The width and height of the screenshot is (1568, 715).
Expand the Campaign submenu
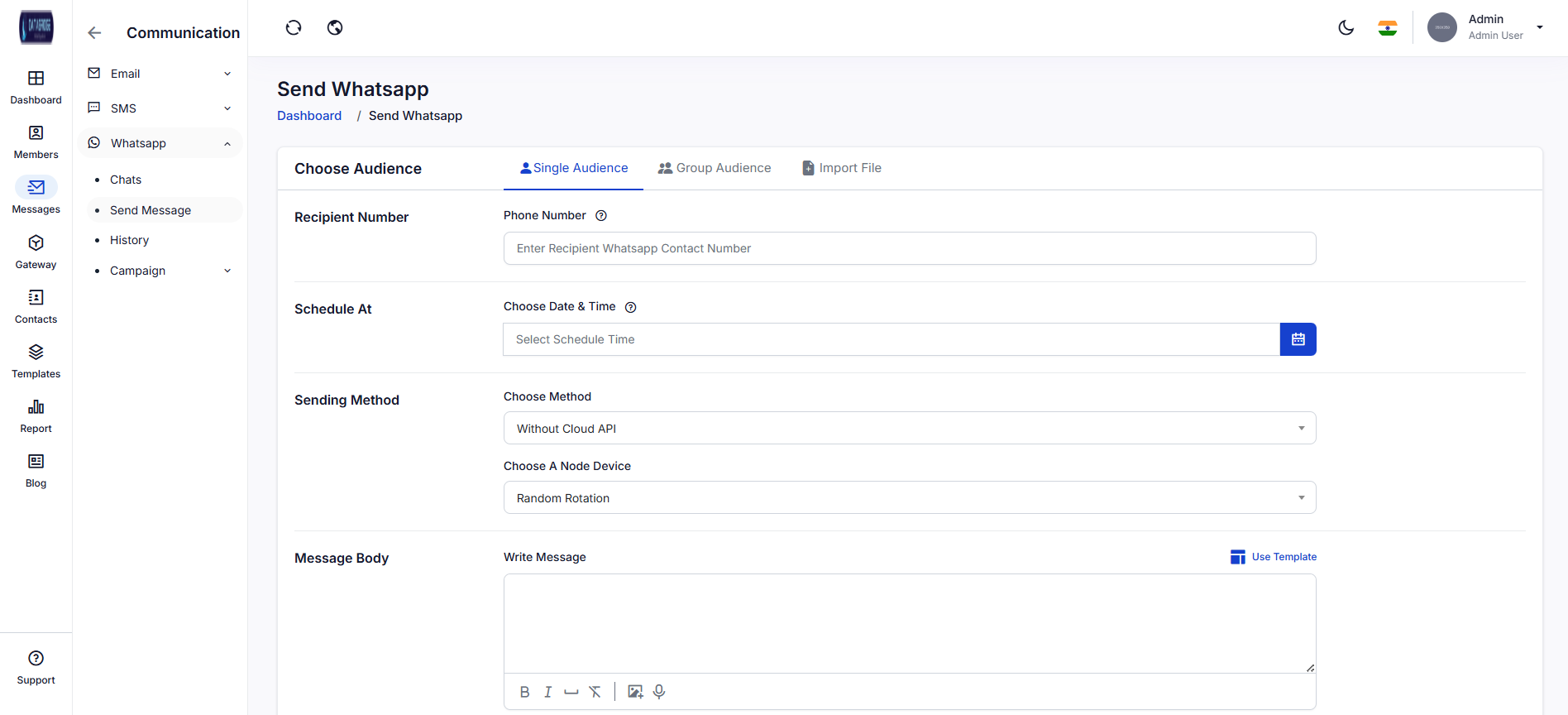164,271
